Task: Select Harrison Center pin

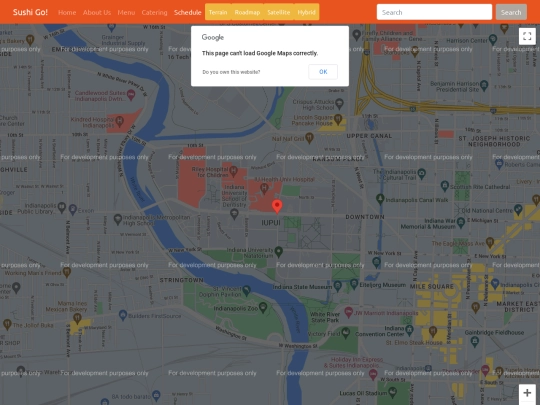Action: (x=493, y=39)
